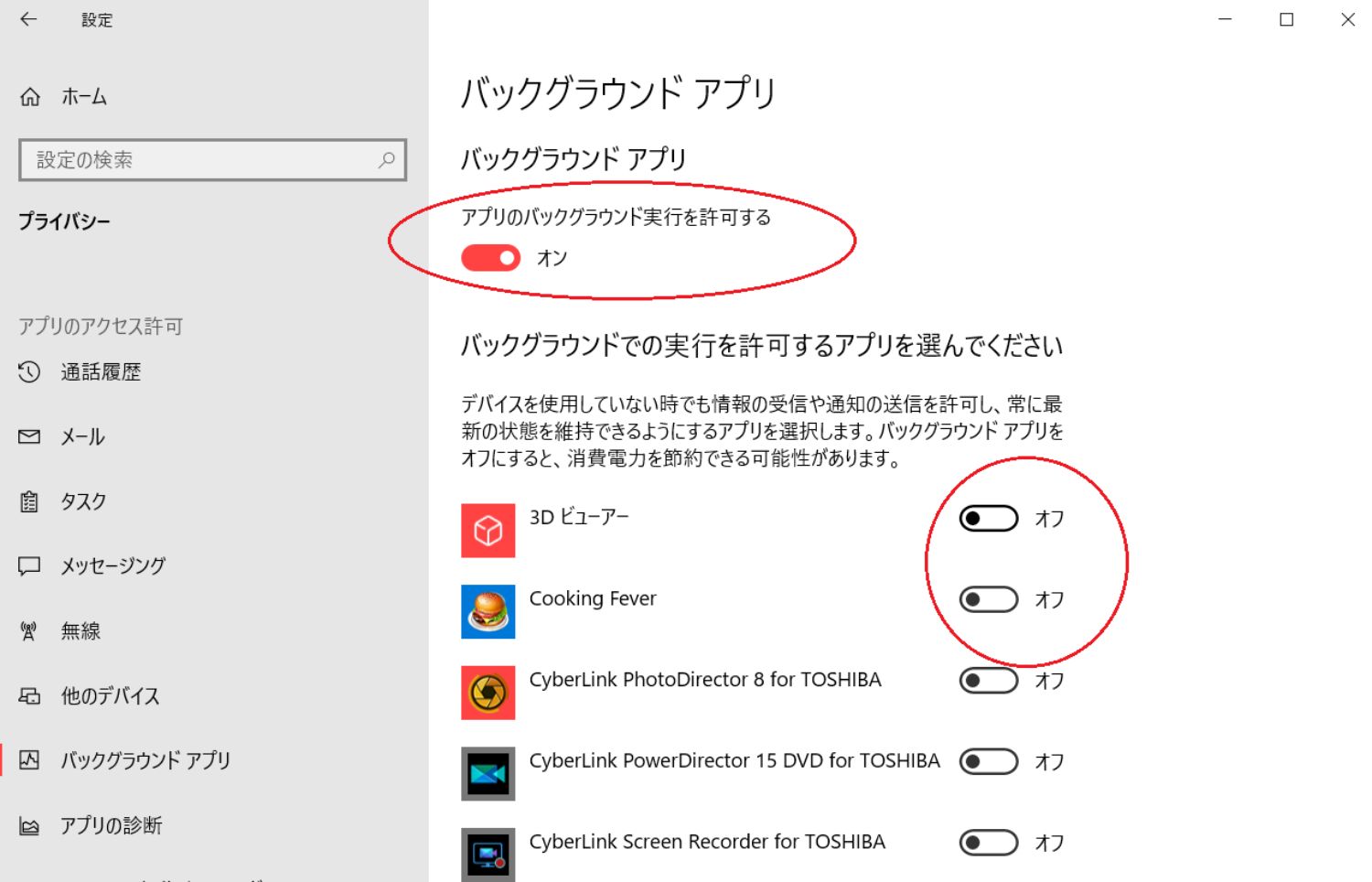Viewport: 1372px width, 882px height.
Task: Open the タスク privacy page
Action: point(83,501)
